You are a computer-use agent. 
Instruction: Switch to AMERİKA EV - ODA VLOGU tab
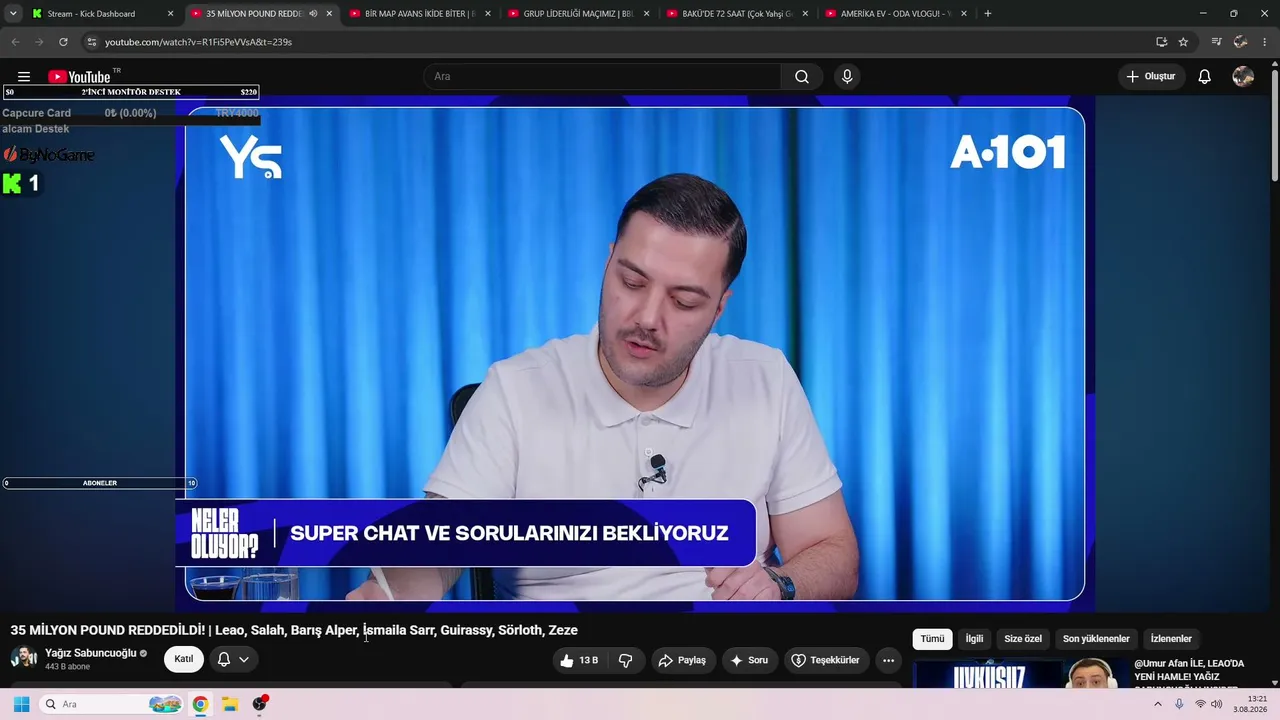click(895, 14)
